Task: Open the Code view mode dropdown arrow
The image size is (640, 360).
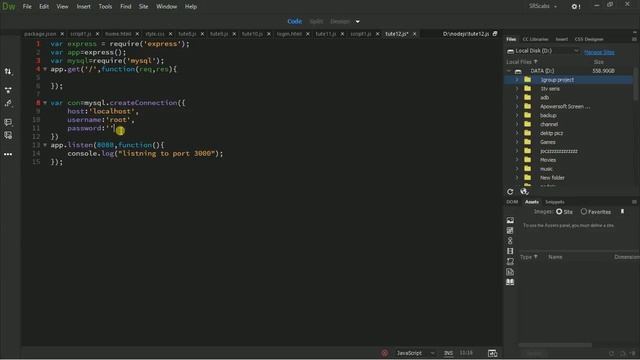Action: coord(358,21)
